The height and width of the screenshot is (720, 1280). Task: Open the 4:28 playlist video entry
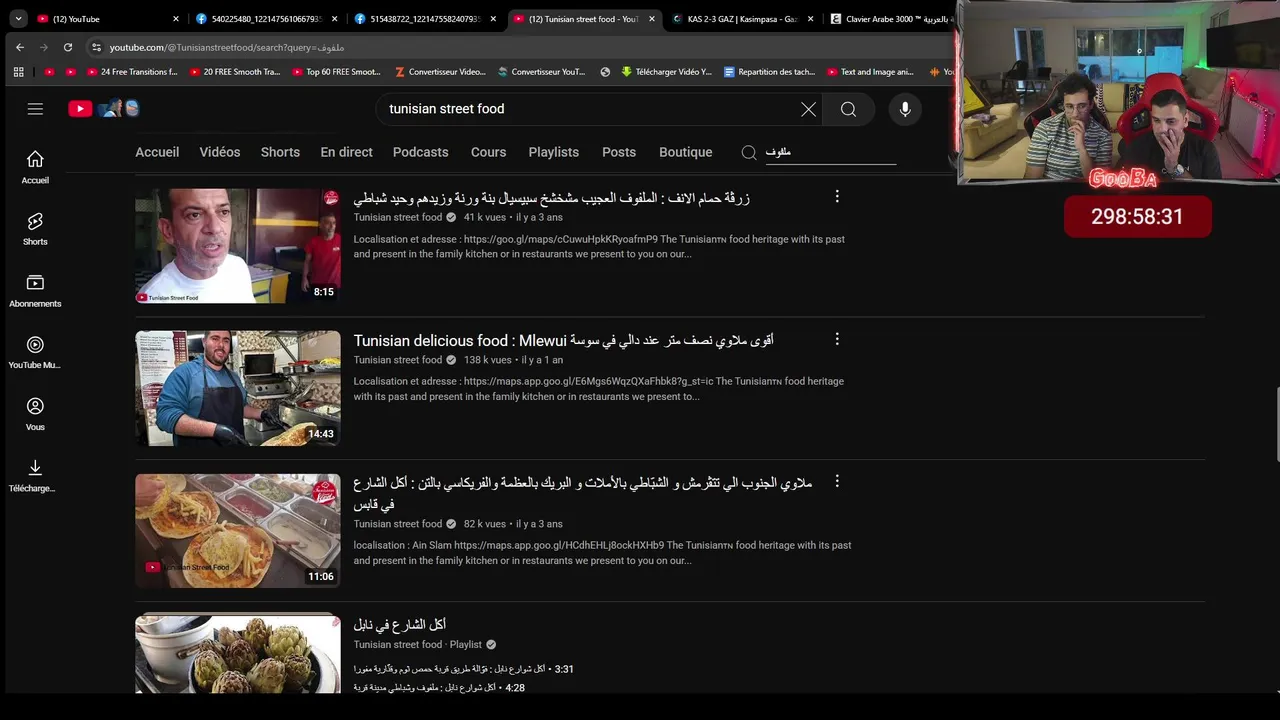click(x=439, y=688)
